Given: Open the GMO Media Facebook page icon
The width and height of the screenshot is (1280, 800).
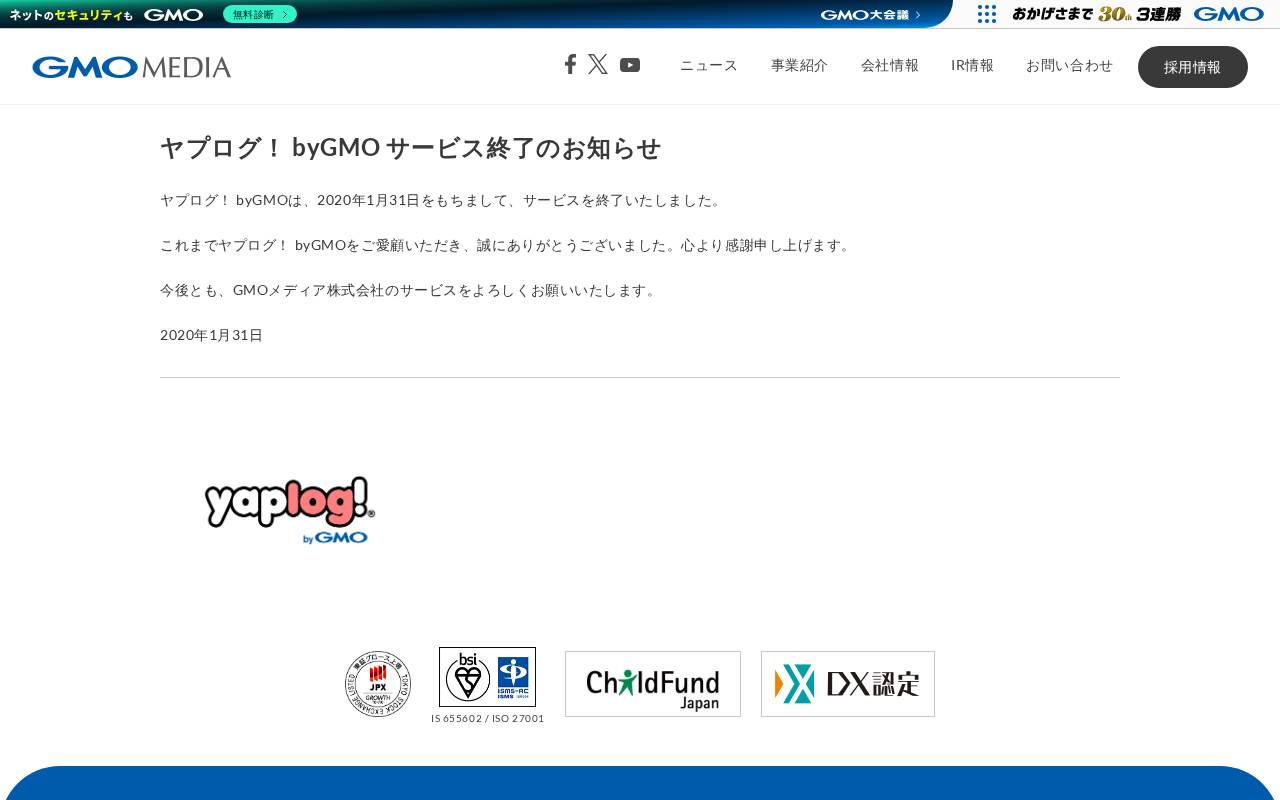Looking at the screenshot, I should tap(570, 65).
